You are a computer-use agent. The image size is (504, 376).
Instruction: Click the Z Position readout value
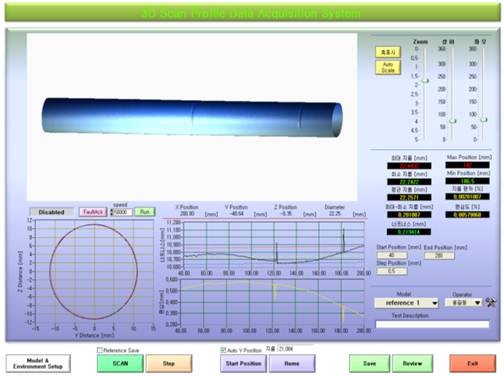286,214
